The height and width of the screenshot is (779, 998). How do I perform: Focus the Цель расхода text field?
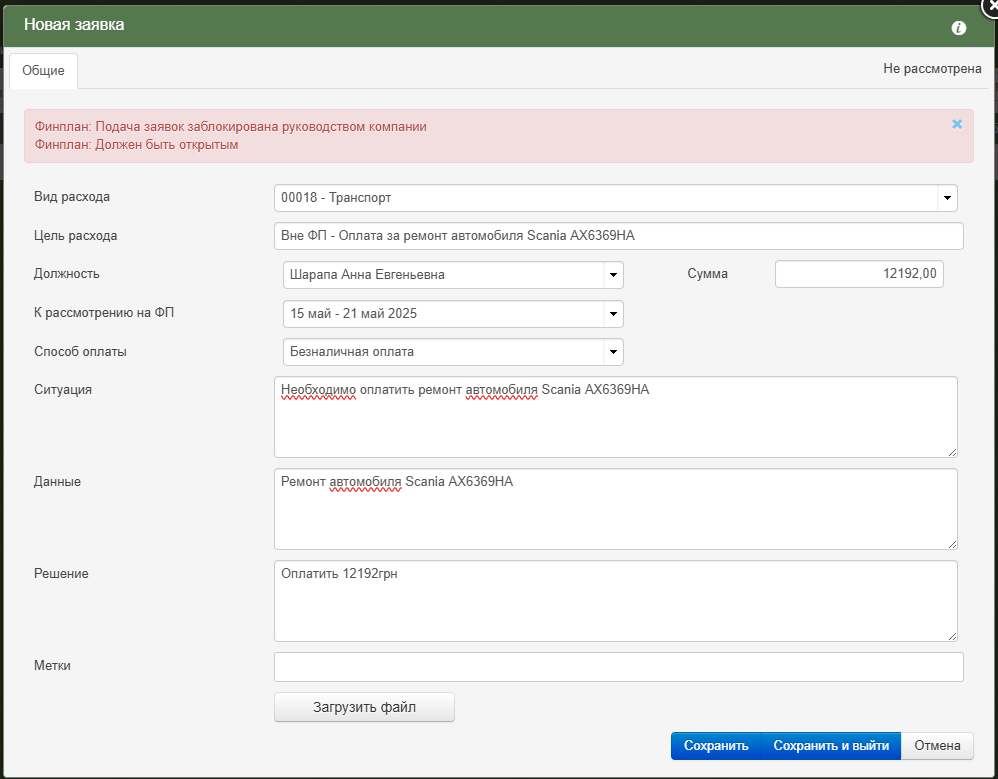(x=619, y=236)
